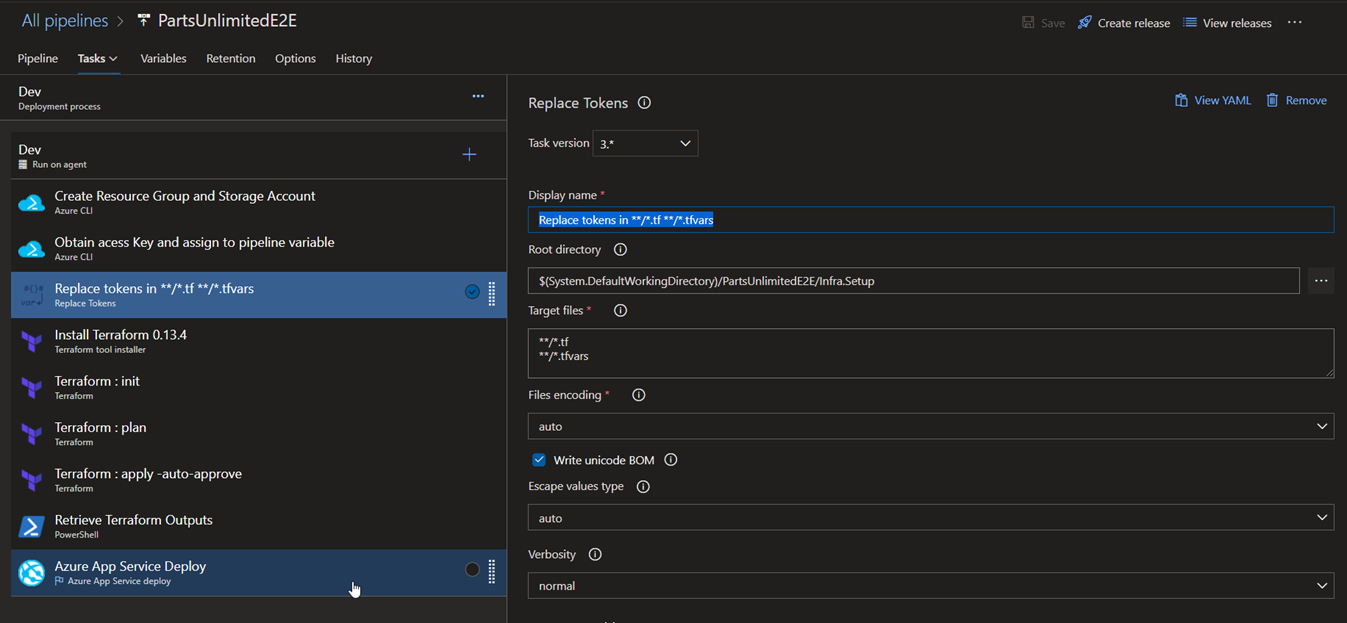Select Terraform : init task

pos(258,387)
